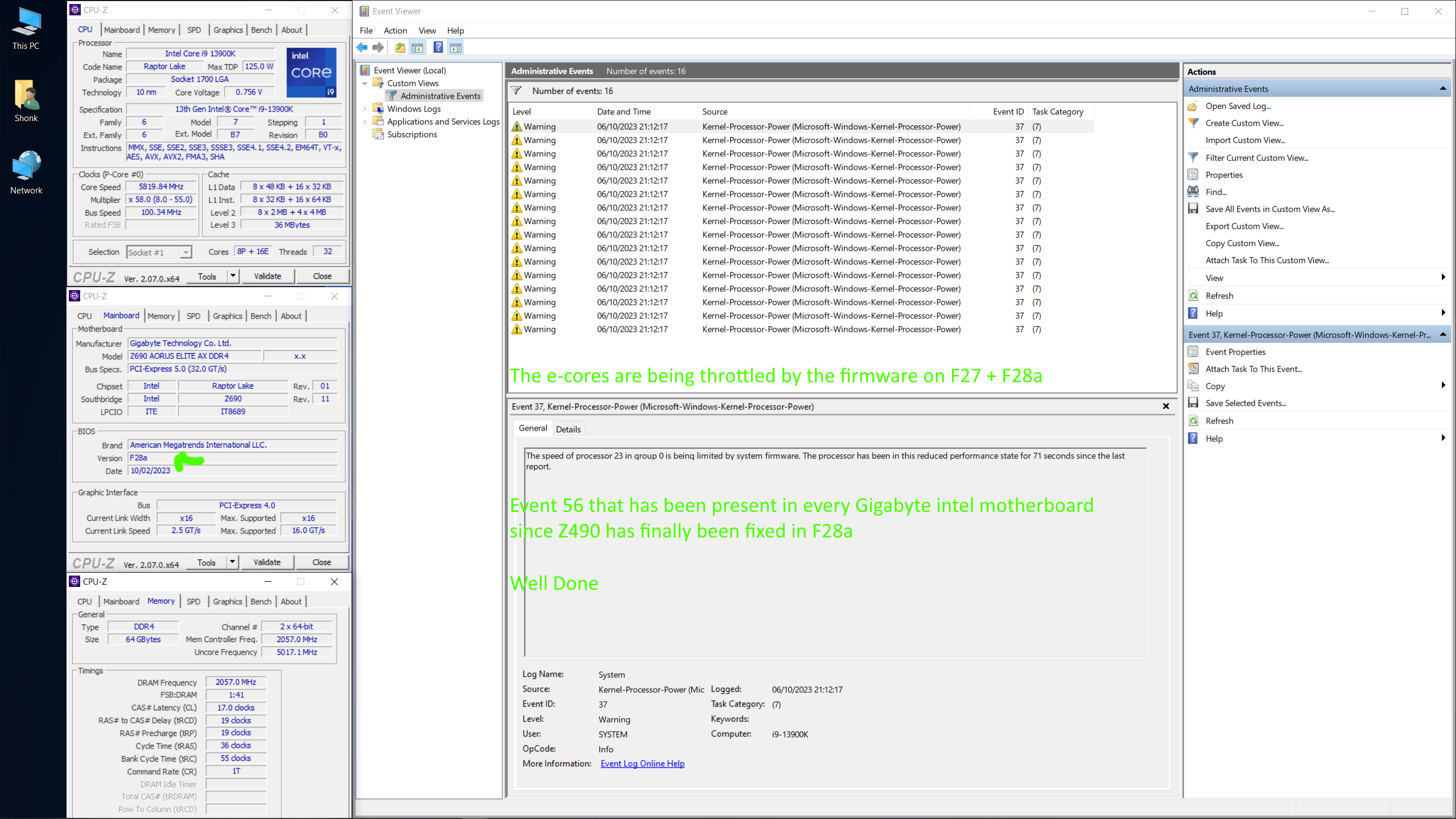The width and height of the screenshot is (1456, 819).
Task: Open Tools dropdown arrow in top CPU-Z window
Action: point(233,276)
